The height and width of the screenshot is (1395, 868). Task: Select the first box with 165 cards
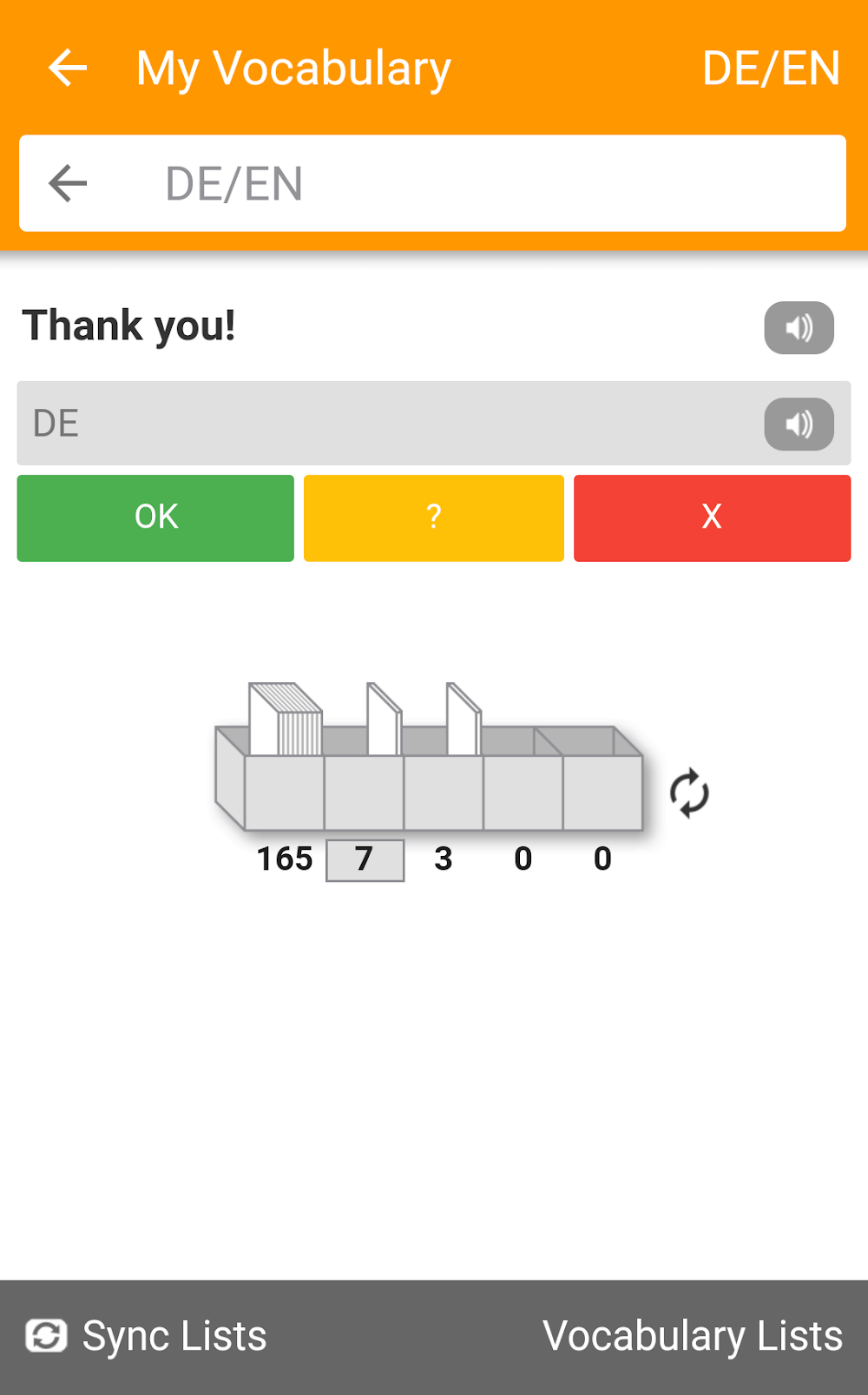[284, 859]
